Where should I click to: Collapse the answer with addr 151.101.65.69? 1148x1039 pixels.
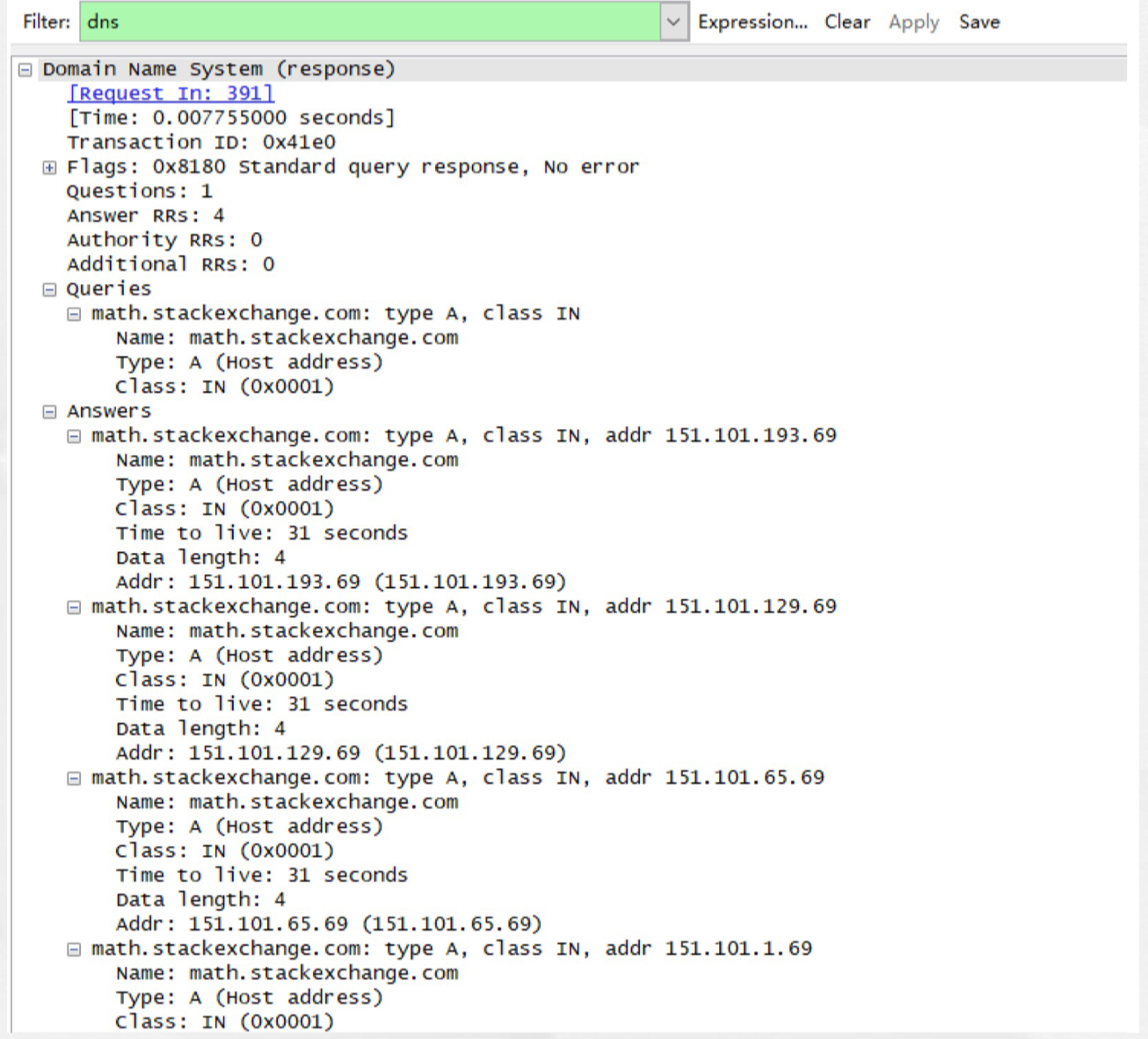[75, 778]
